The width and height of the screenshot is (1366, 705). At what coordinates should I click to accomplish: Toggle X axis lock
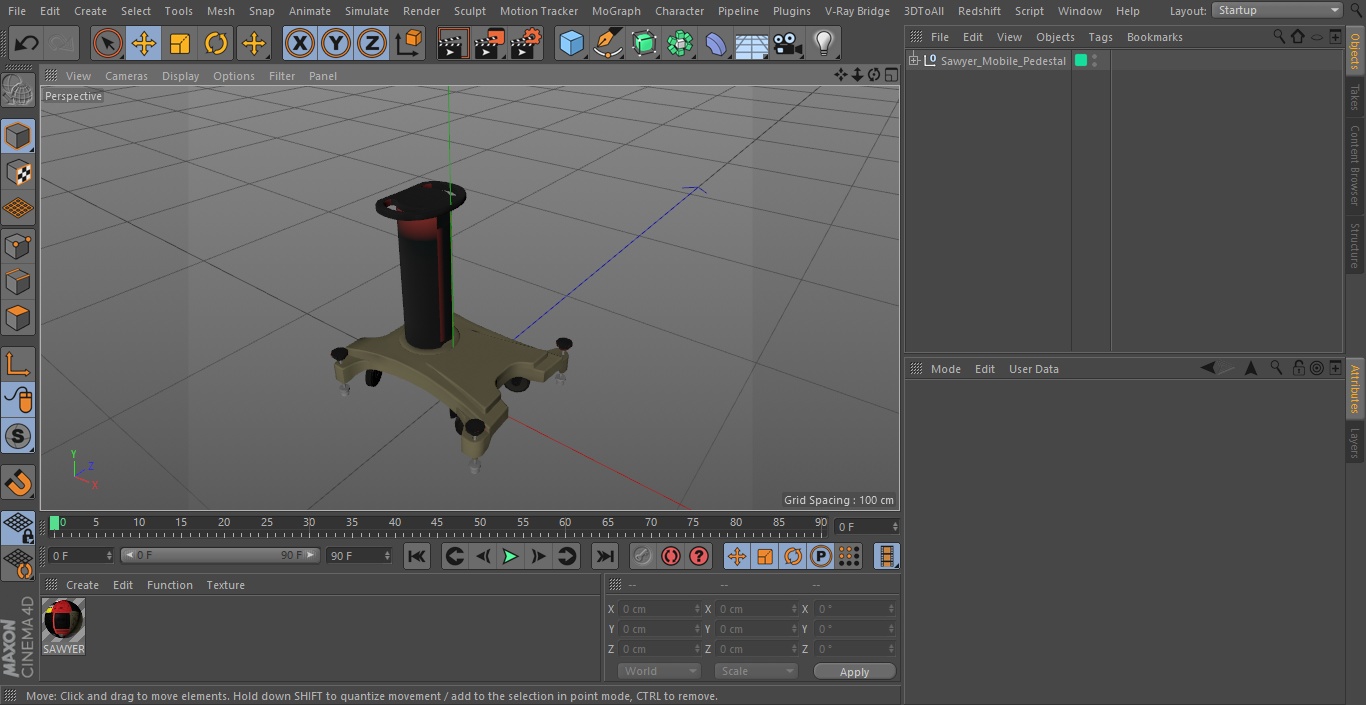(299, 43)
